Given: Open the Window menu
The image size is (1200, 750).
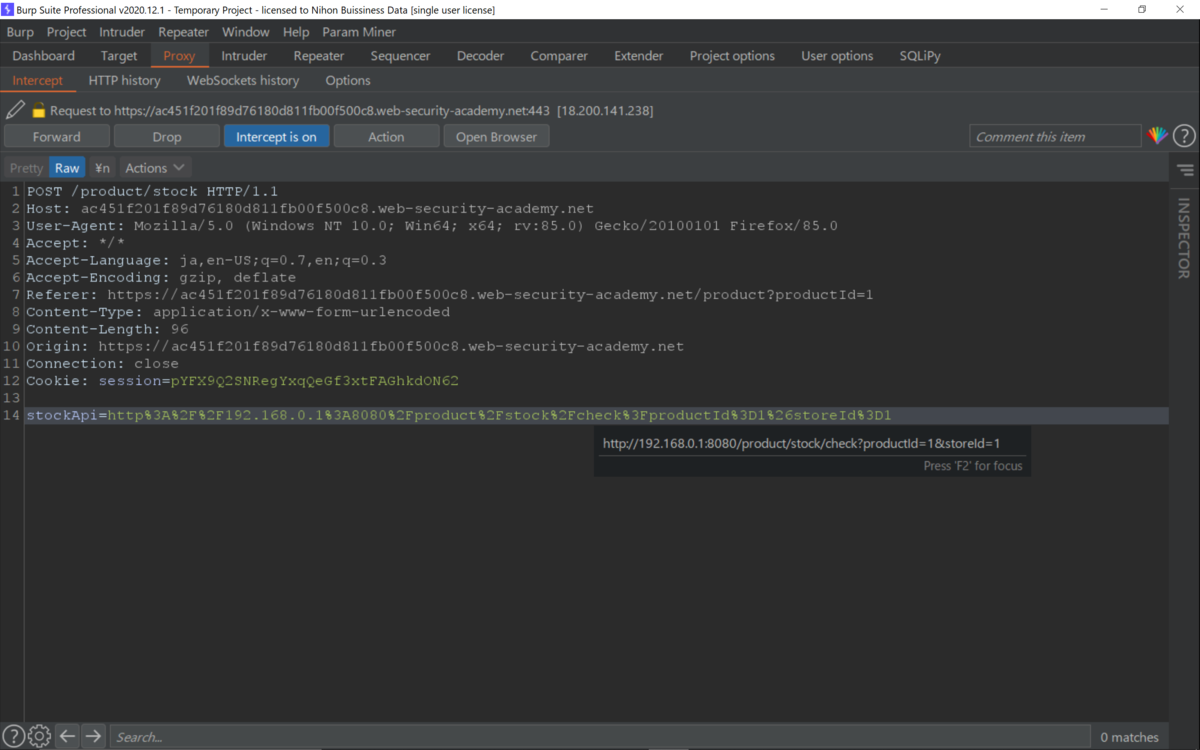Looking at the screenshot, I should 246,32.
